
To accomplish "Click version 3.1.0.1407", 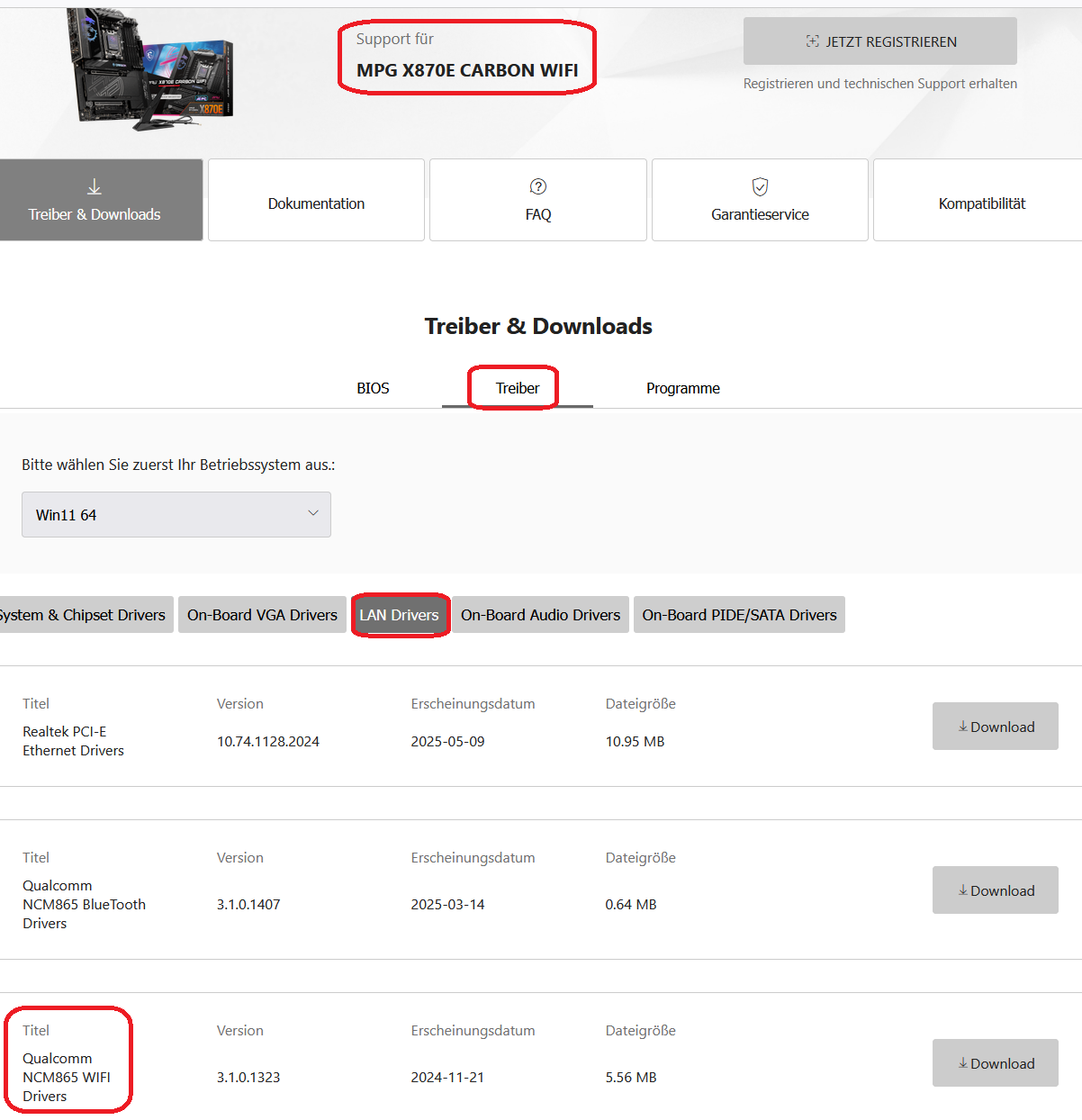I will point(248,905).
